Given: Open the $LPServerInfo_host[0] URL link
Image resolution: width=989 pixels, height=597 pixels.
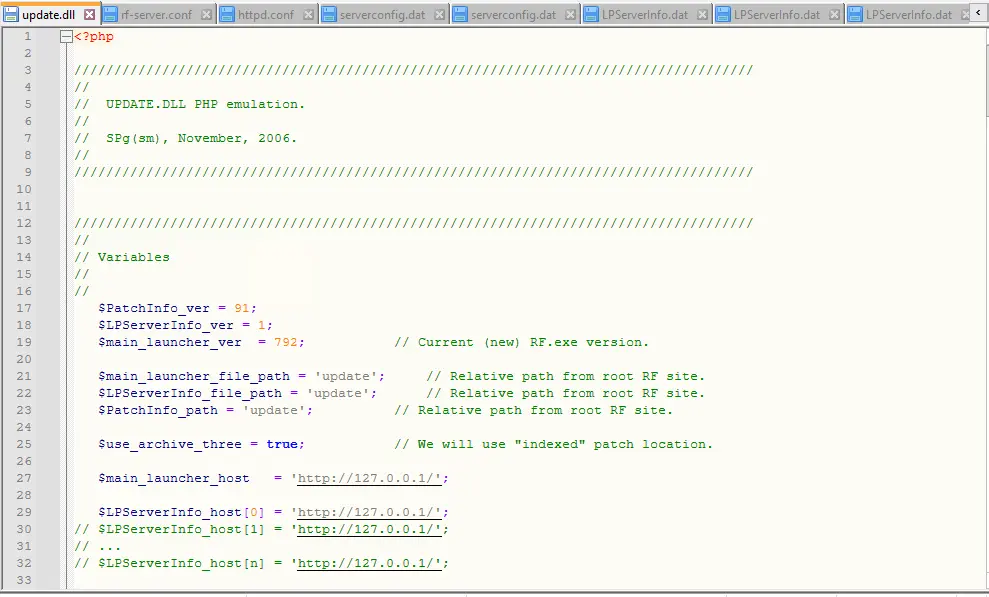Looking at the screenshot, I should click(x=369, y=512).
